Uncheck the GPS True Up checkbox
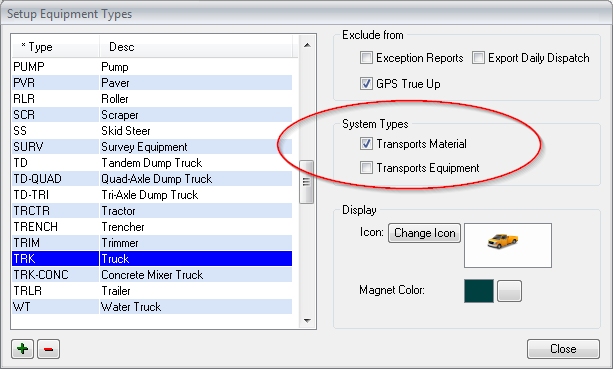The height and width of the screenshot is (369, 613). (x=366, y=84)
